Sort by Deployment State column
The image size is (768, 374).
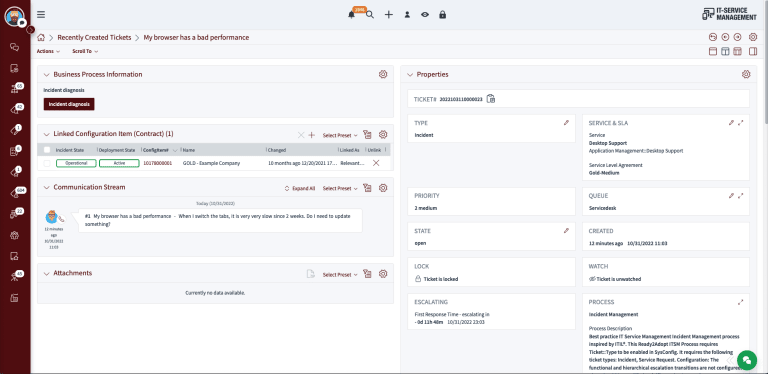pyautogui.click(x=117, y=150)
